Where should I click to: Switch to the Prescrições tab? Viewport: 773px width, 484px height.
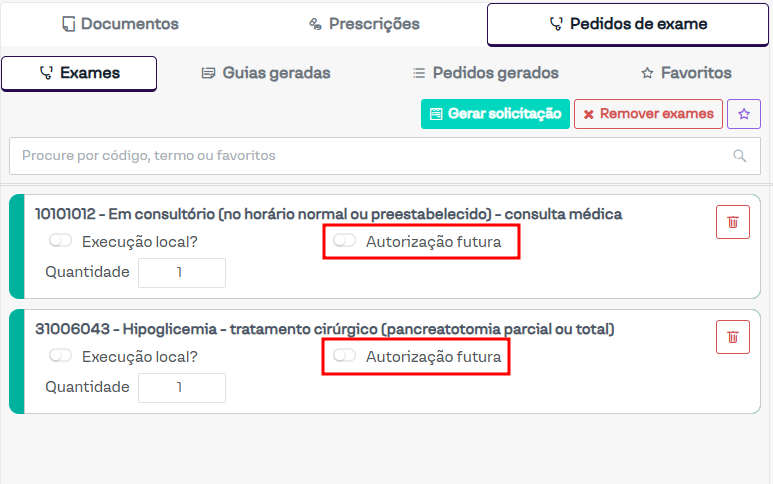click(364, 24)
